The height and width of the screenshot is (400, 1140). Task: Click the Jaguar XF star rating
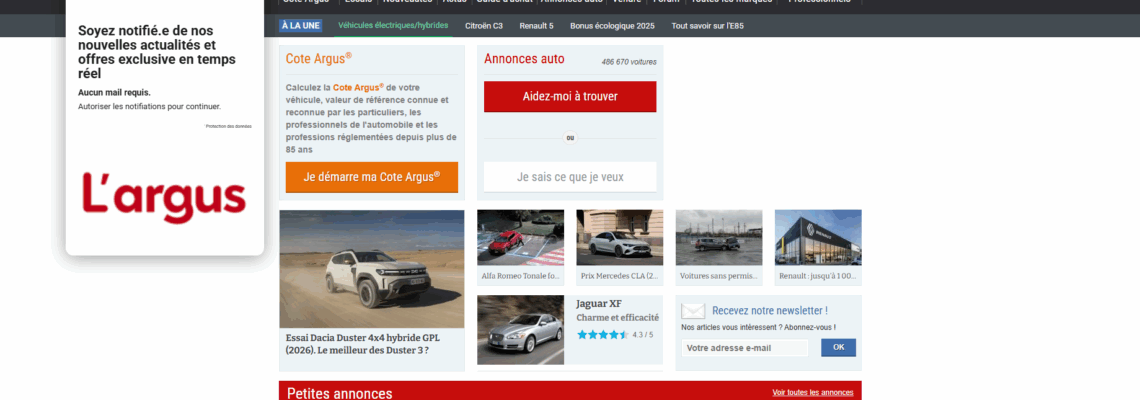point(602,335)
